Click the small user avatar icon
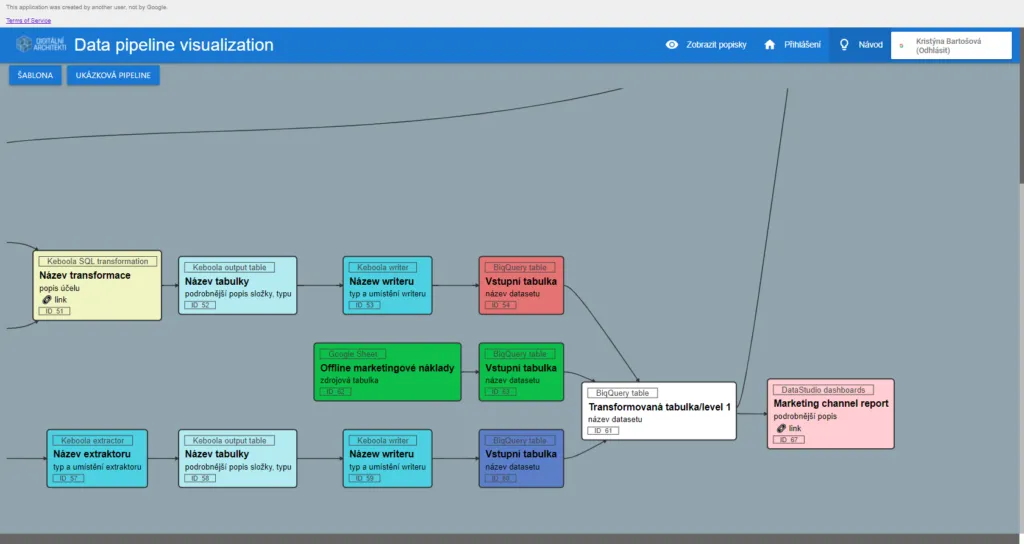This screenshot has height=544, width=1024. coord(901,46)
